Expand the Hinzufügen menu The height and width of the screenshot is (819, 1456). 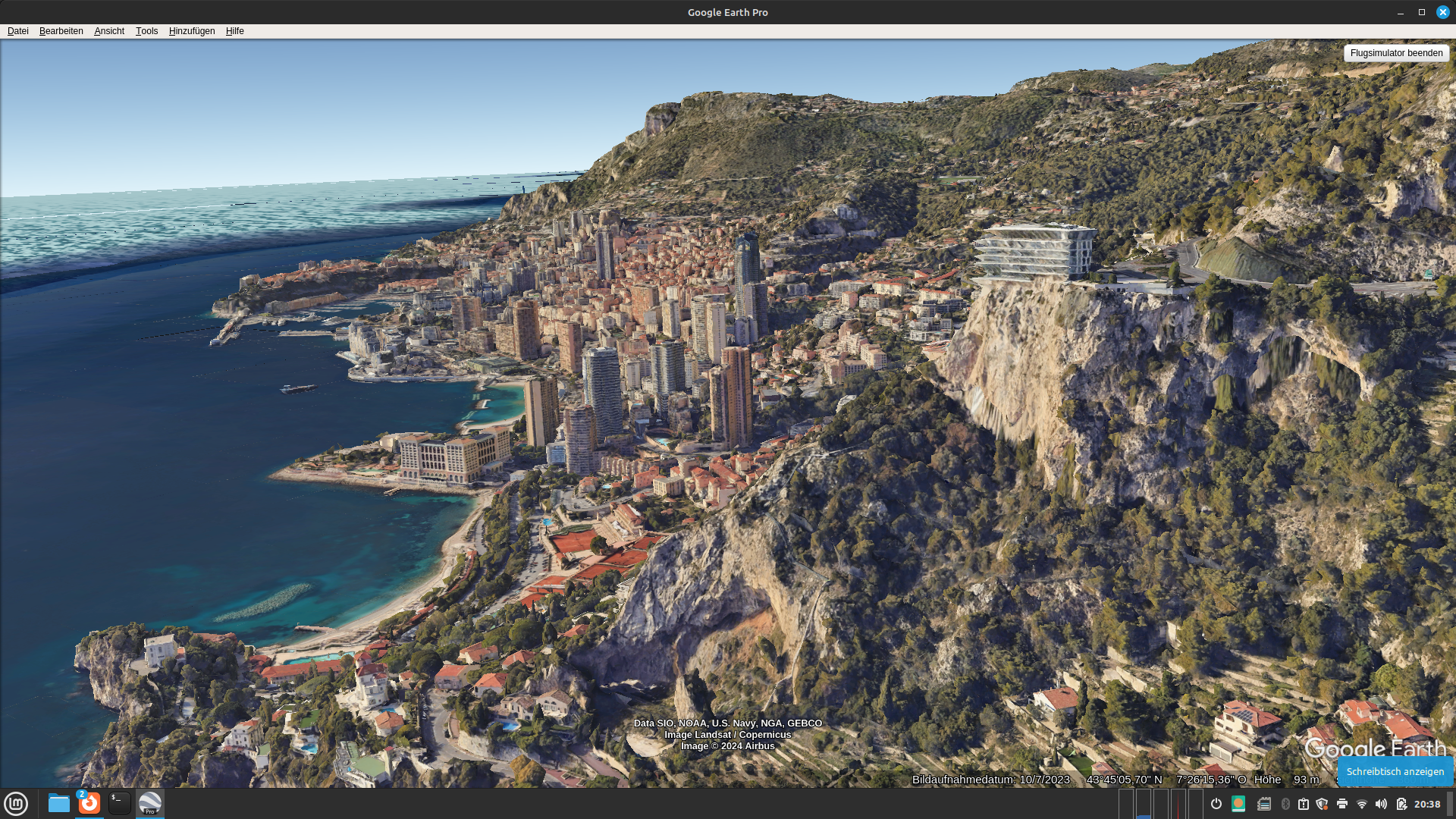[192, 31]
